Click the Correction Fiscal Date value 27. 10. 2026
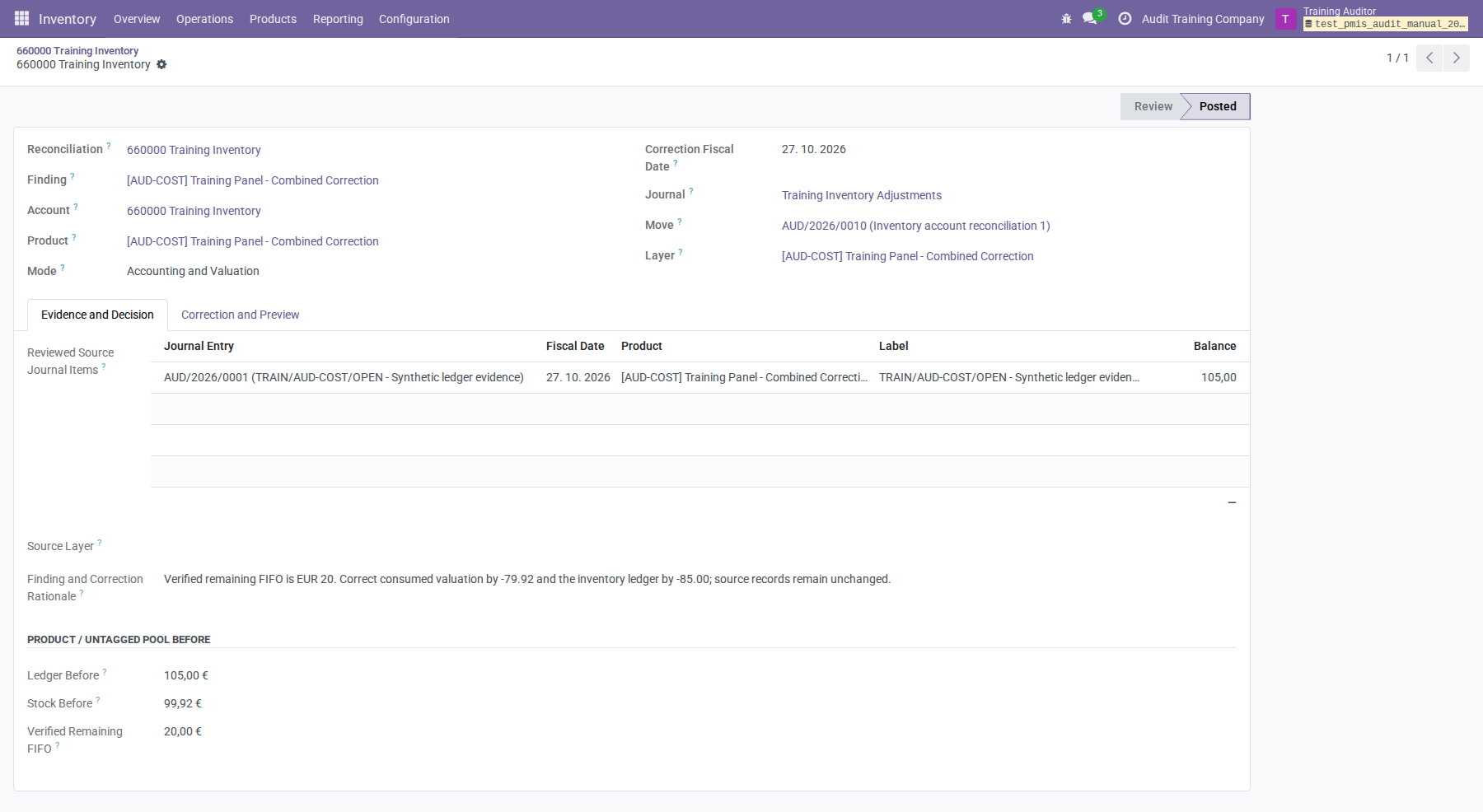 [x=814, y=149]
